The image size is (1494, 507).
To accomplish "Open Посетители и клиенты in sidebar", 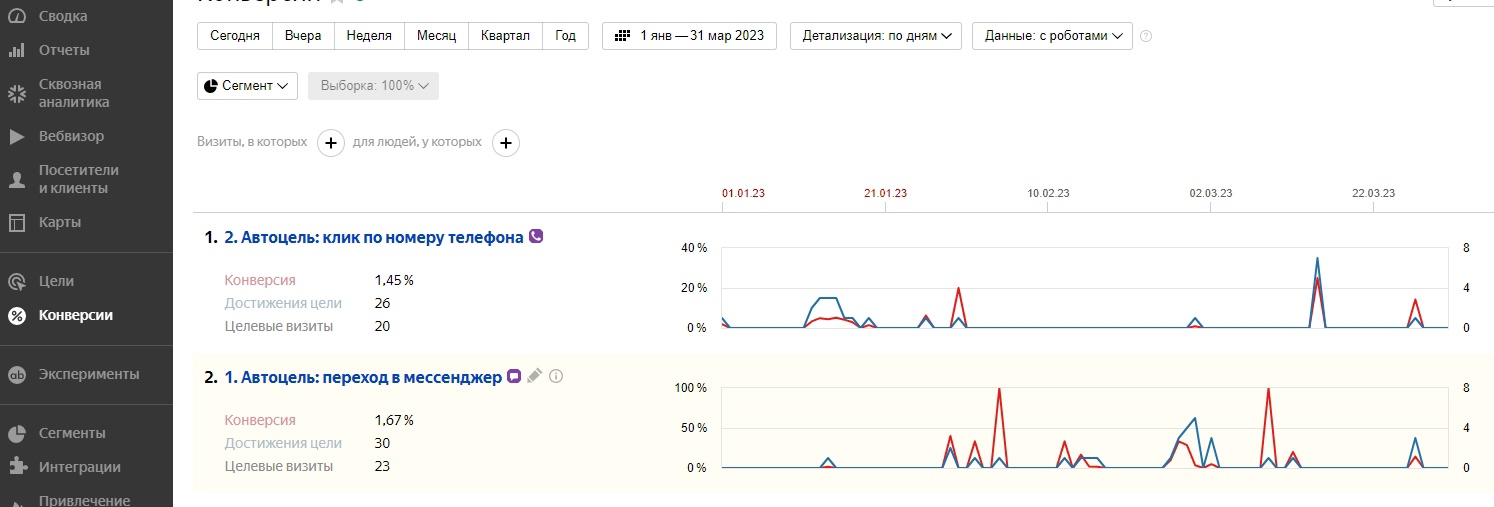I will click(78, 179).
